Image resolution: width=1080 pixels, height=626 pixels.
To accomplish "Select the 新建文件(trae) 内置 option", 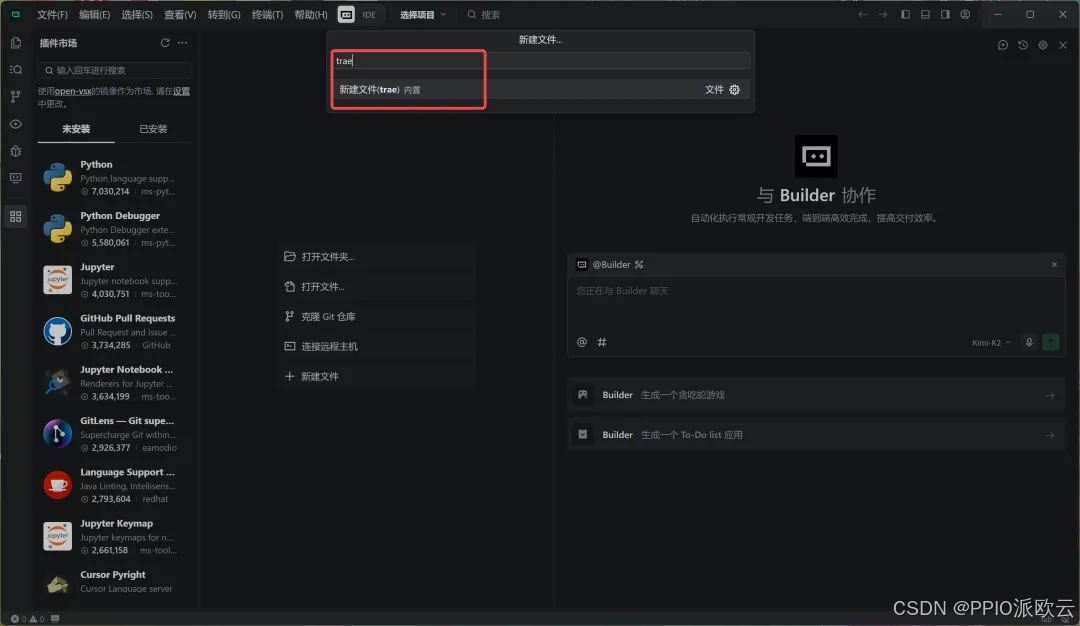I will point(541,90).
